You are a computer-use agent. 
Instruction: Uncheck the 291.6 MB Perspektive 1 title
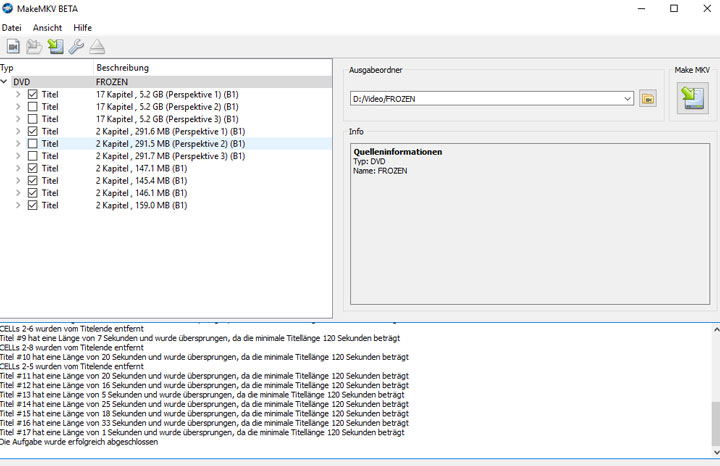(x=33, y=131)
